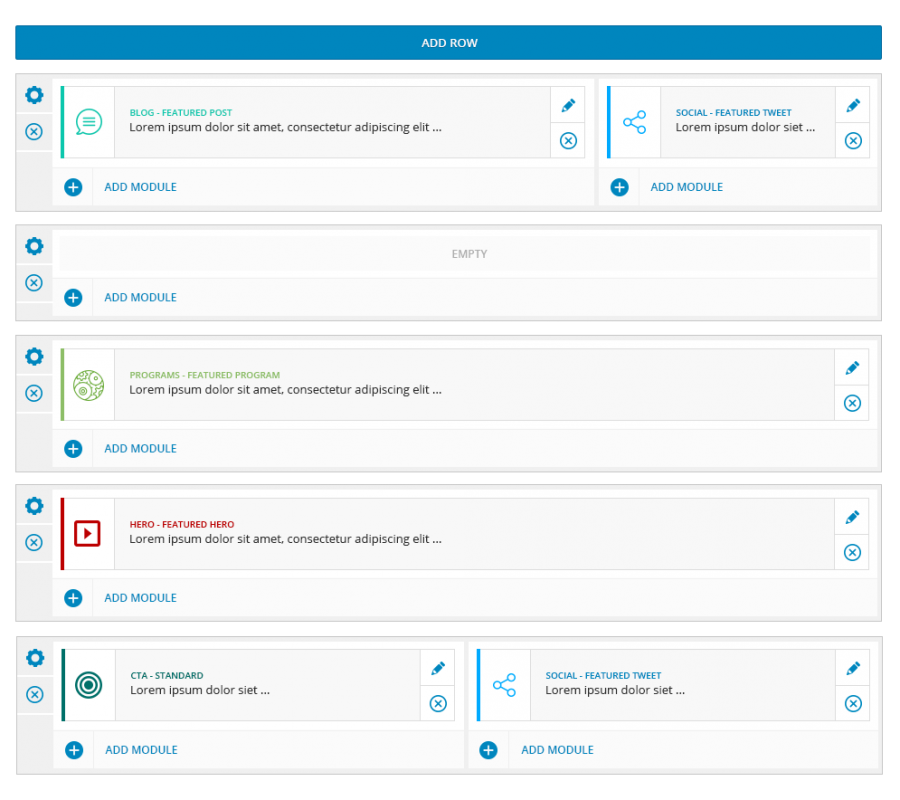
Task: Select top SOCIAL - FEATURED TWEET title text
Action: [x=733, y=112]
